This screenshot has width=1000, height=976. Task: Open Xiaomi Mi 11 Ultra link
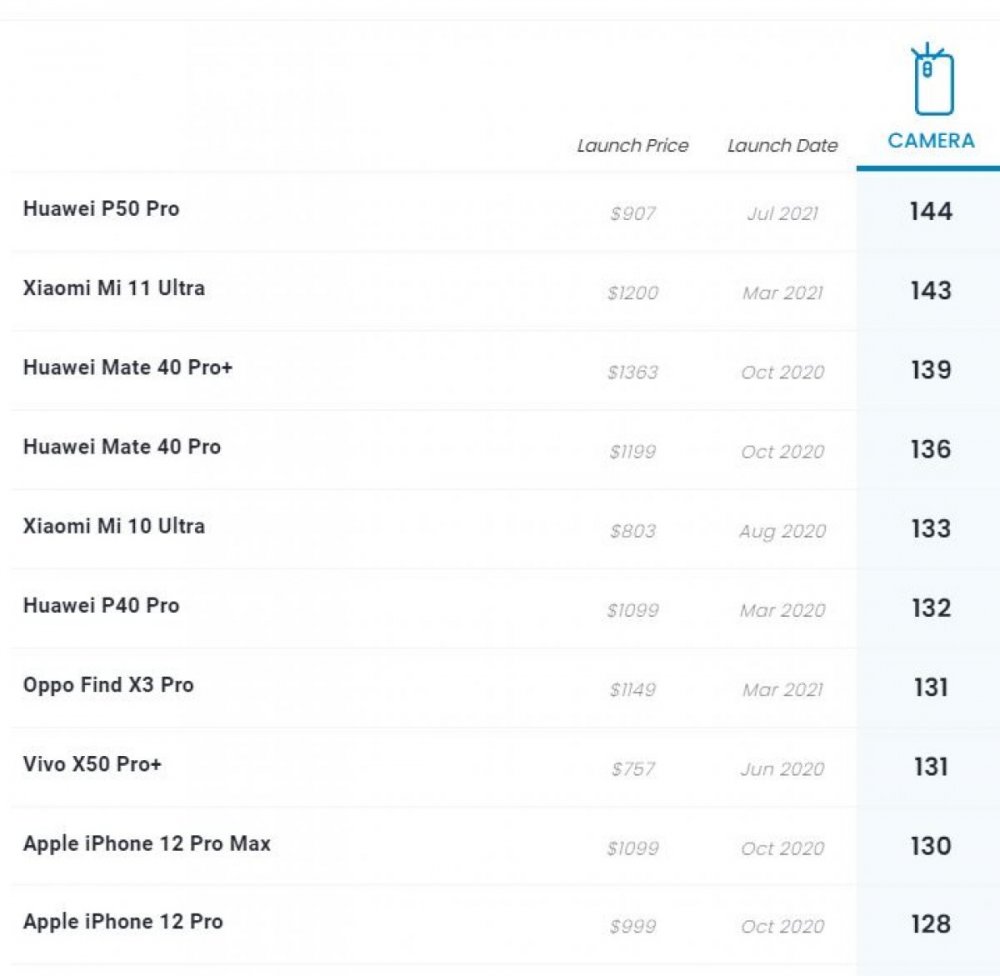[113, 288]
